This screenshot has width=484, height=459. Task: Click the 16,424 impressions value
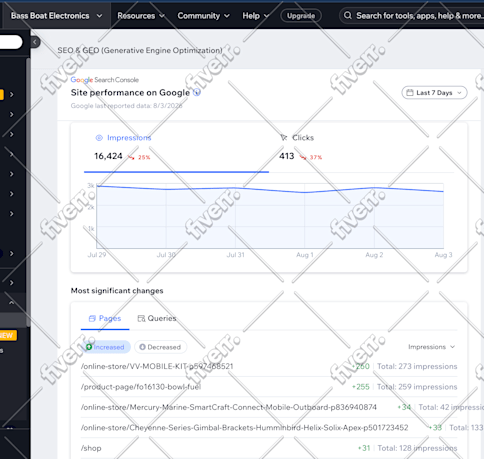[108, 156]
